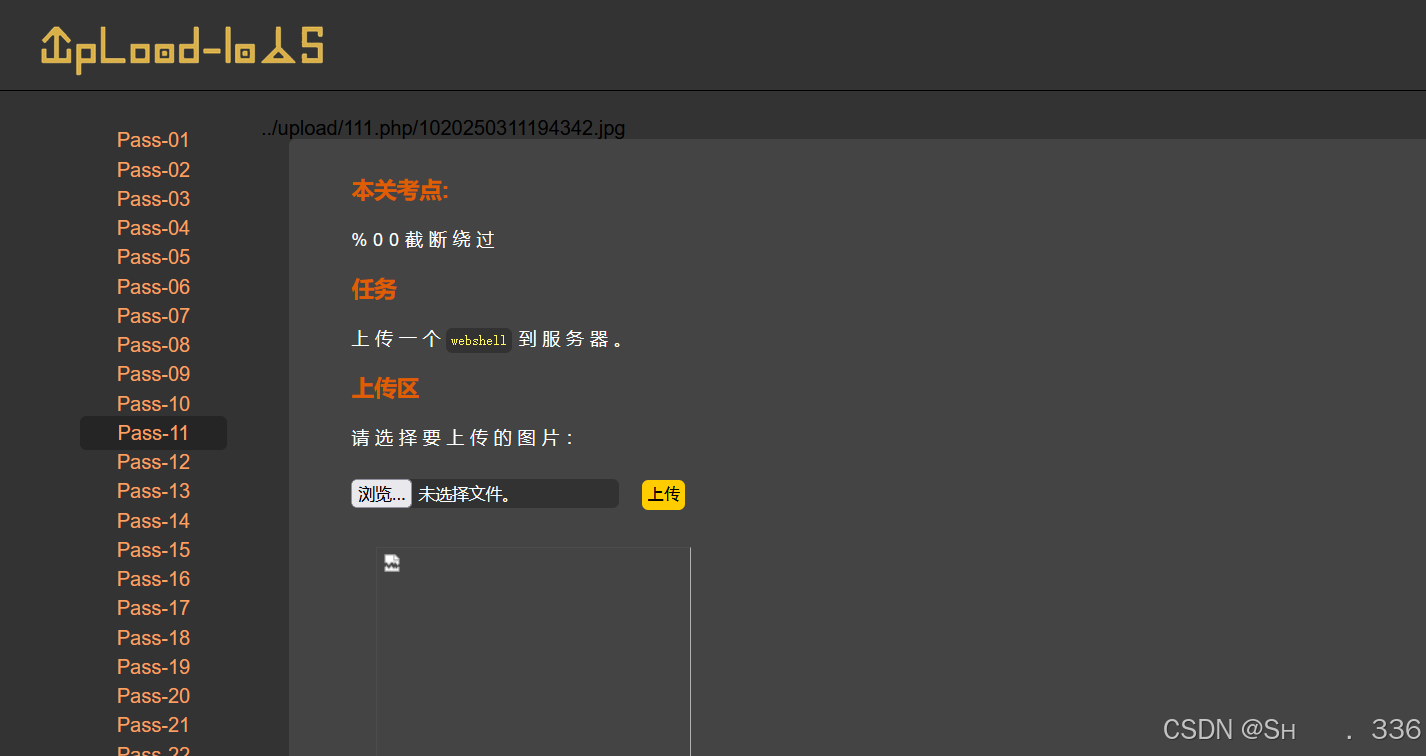Navigate to Pass-13

(153, 491)
